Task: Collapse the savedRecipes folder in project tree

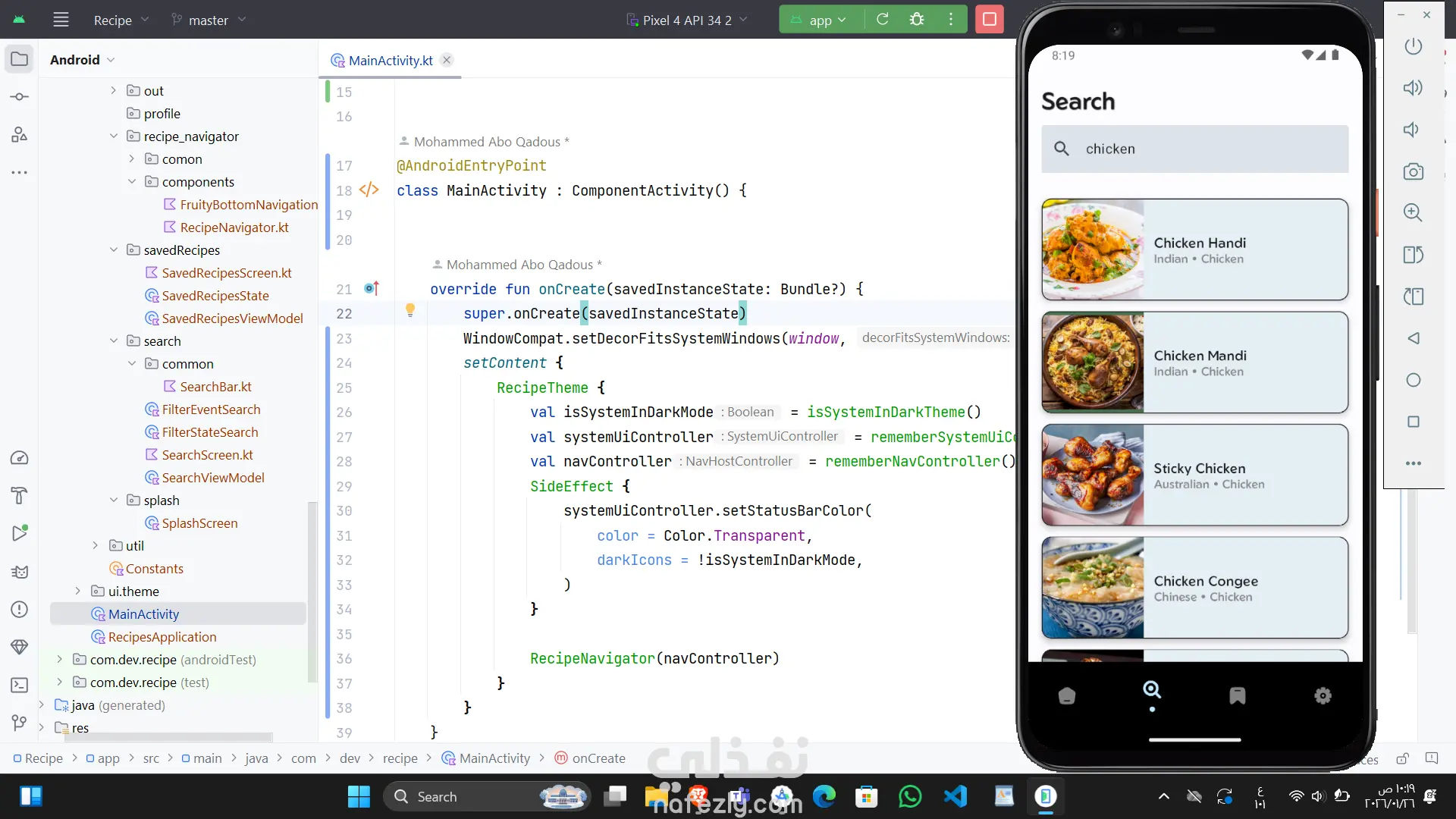Action: pyautogui.click(x=114, y=250)
